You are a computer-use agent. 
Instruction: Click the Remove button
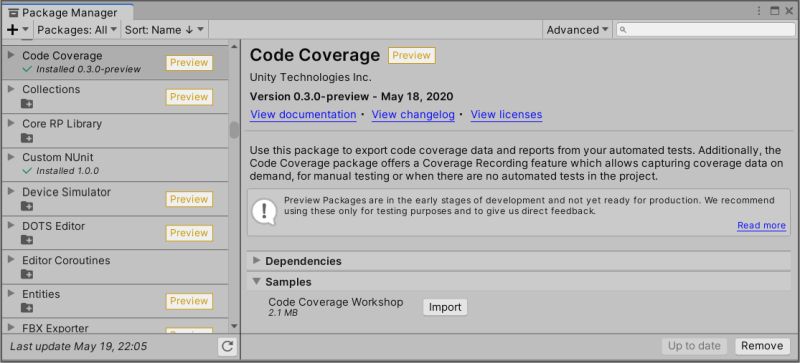point(762,346)
